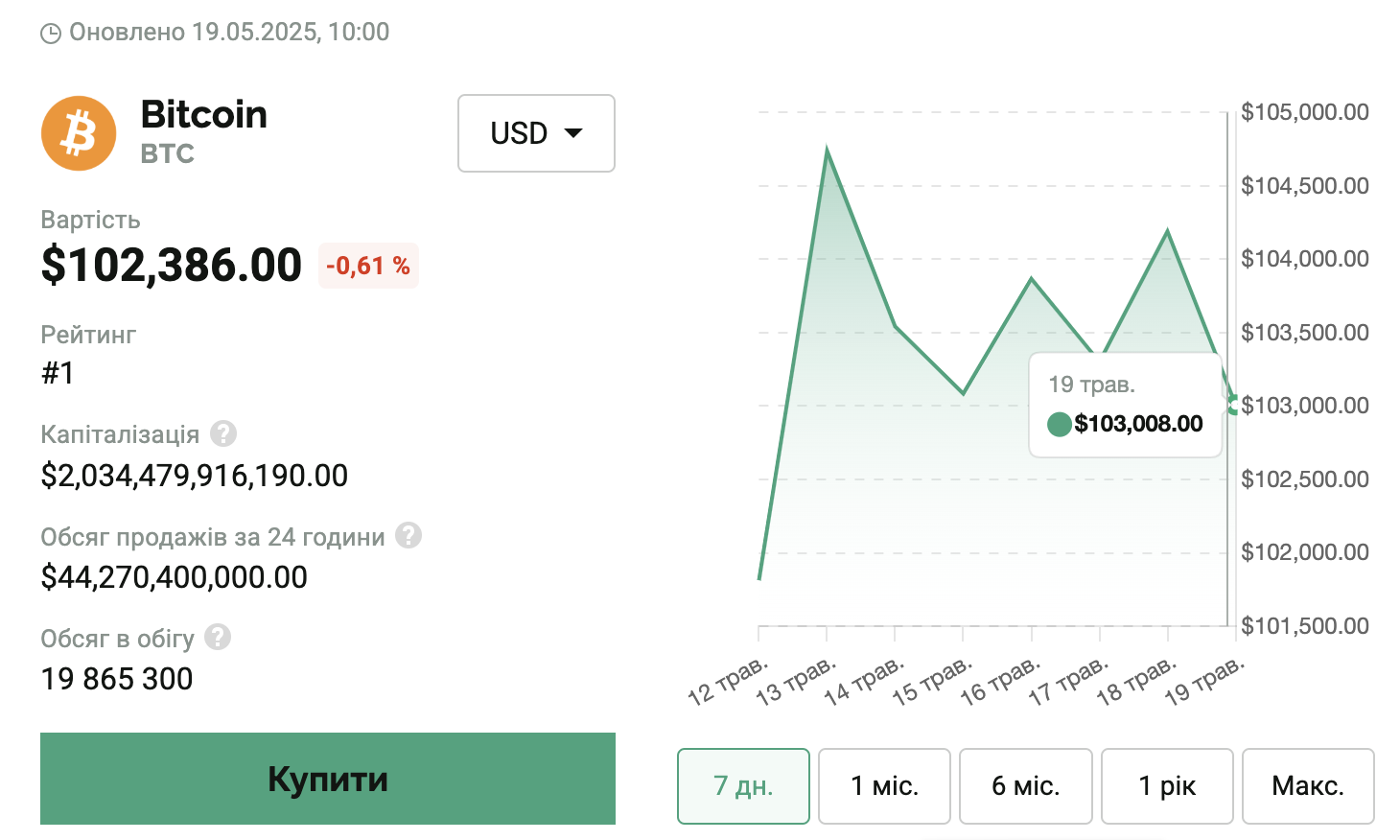Image resolution: width=1400 pixels, height=840 pixels.
Task: Select the 1 рік time range
Action: point(1167,786)
